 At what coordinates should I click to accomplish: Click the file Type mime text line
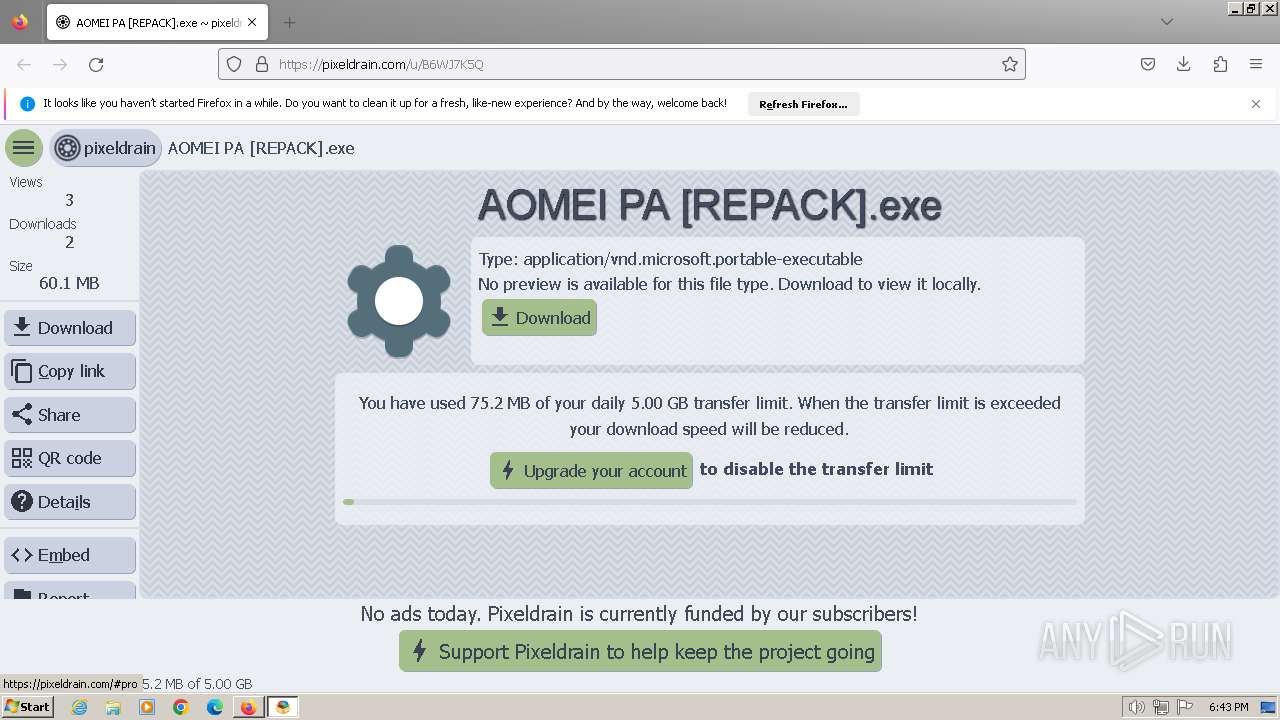(x=670, y=259)
